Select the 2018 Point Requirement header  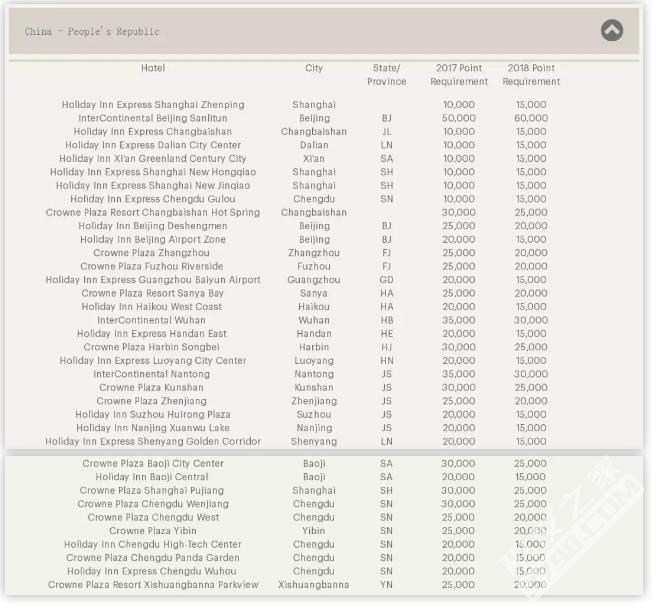point(531,74)
